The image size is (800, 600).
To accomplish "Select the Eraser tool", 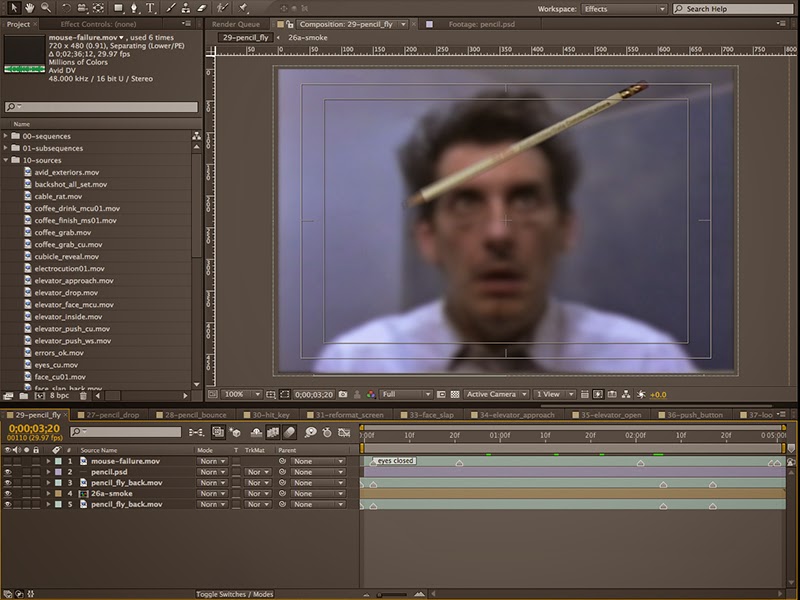I will point(202,8).
